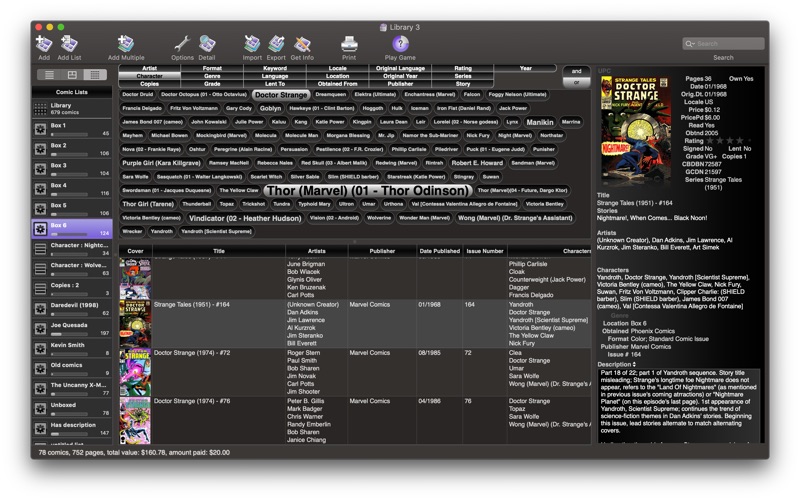Sort by the Issue Number column header

pyautogui.click(x=485, y=251)
